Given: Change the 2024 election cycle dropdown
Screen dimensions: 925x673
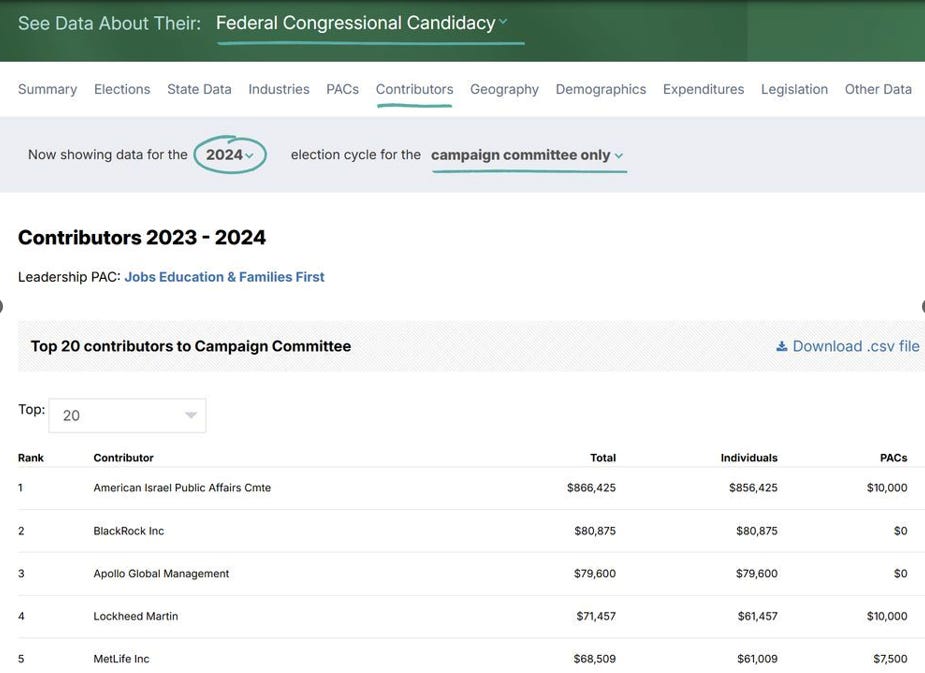Looking at the screenshot, I should [229, 155].
